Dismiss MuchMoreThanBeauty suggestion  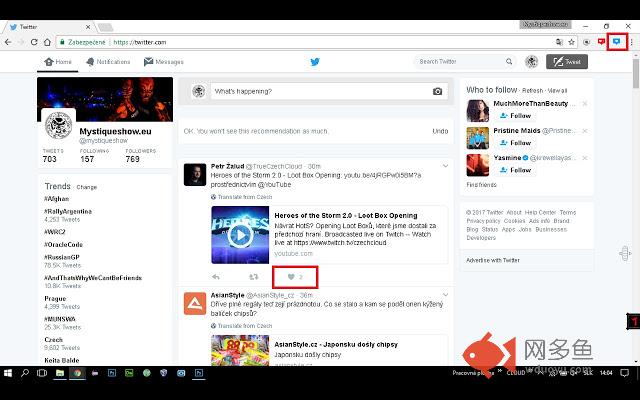pos(584,104)
